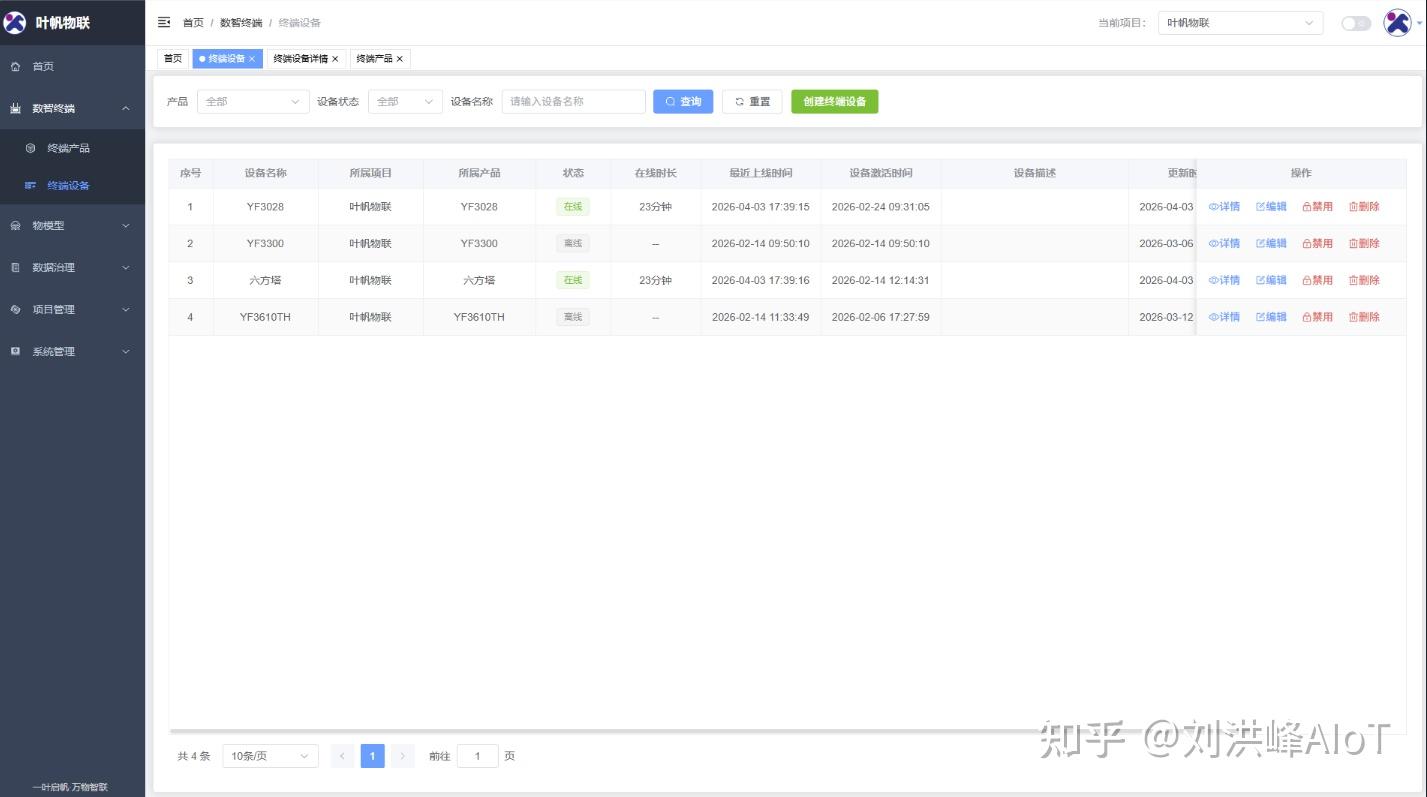Click 首页 in the breadcrumb
This screenshot has height=797, width=1427.
[193, 23]
